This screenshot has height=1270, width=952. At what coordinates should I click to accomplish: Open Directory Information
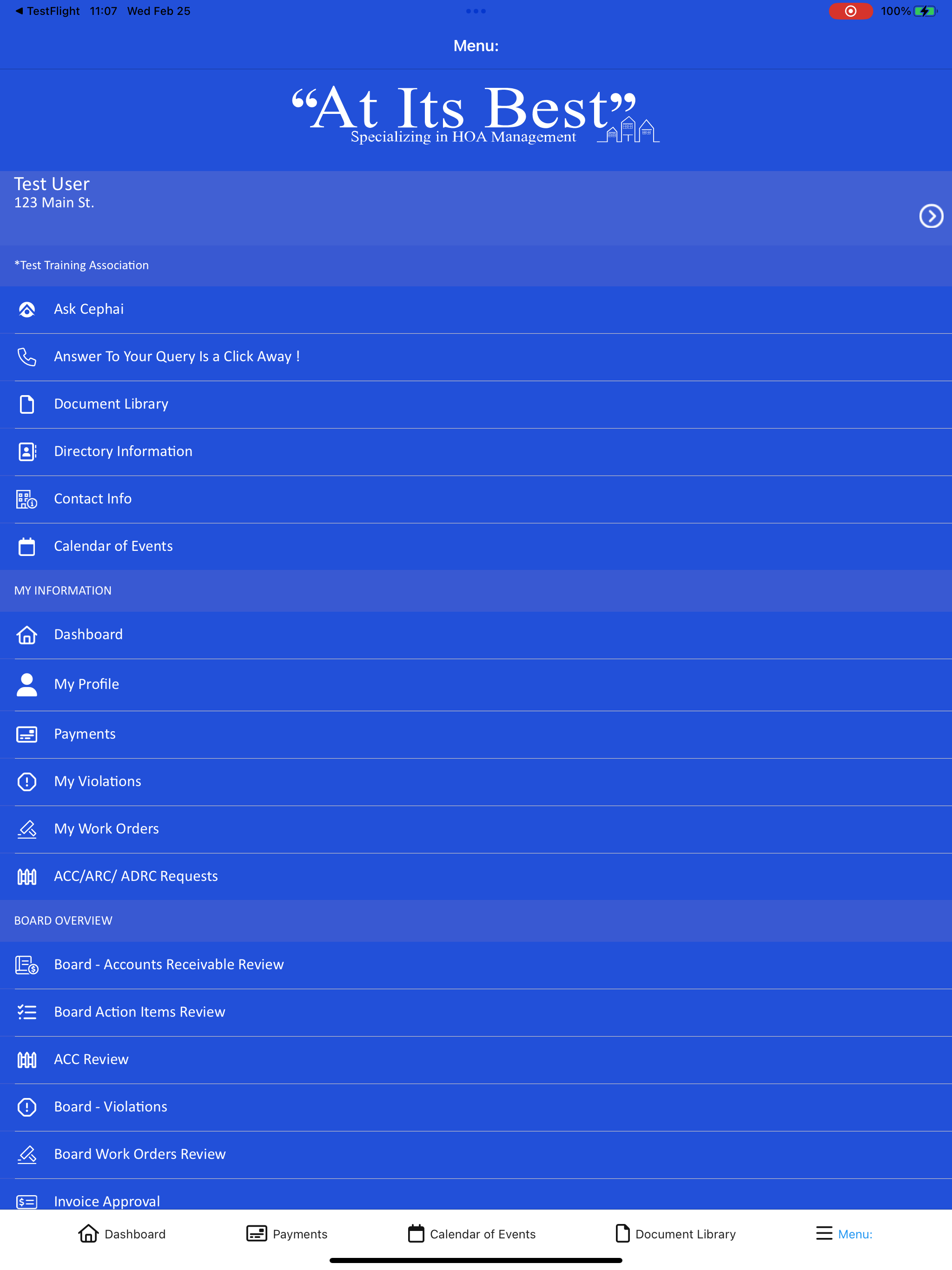[476, 451]
